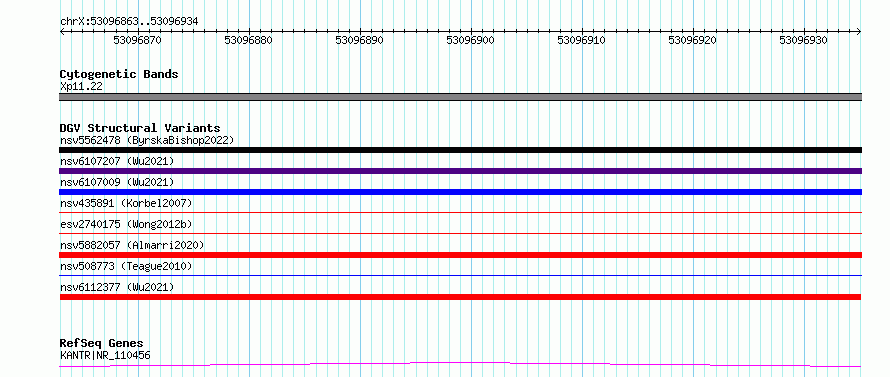Click ruler position 53096920
Viewport: 890px width, 377px height.
click(x=692, y=40)
